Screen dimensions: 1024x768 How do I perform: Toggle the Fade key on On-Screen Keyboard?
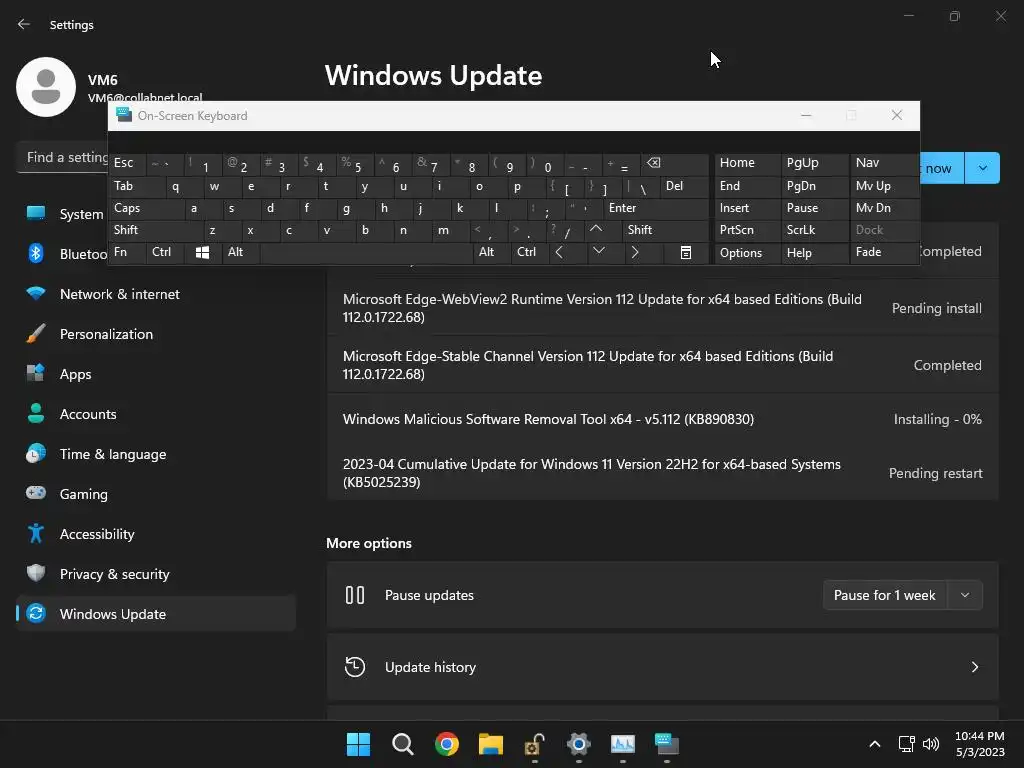point(884,252)
